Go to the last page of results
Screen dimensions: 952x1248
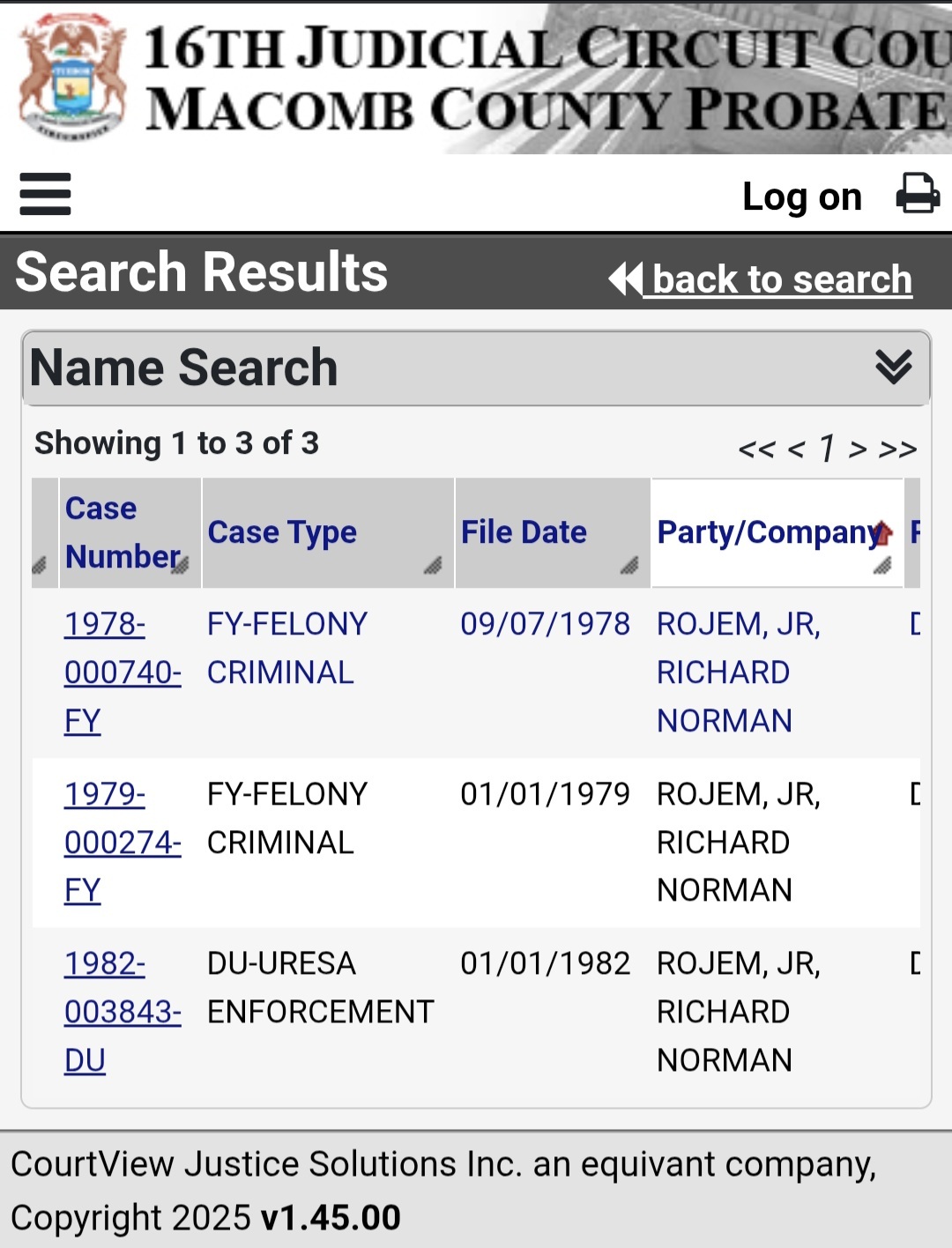click(x=898, y=449)
